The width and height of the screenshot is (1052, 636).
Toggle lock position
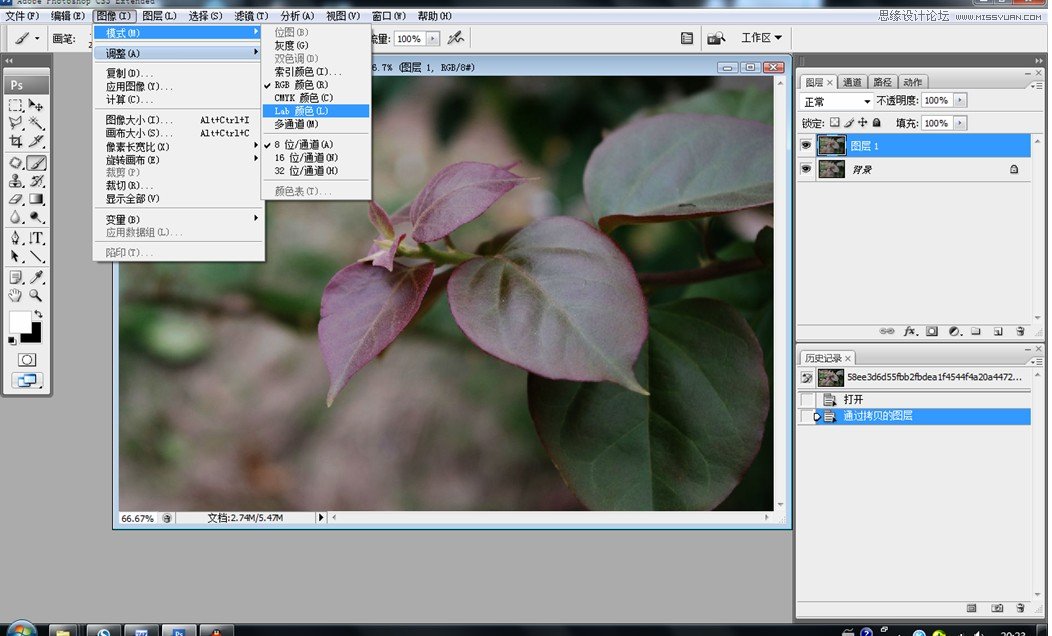pyautogui.click(x=863, y=123)
